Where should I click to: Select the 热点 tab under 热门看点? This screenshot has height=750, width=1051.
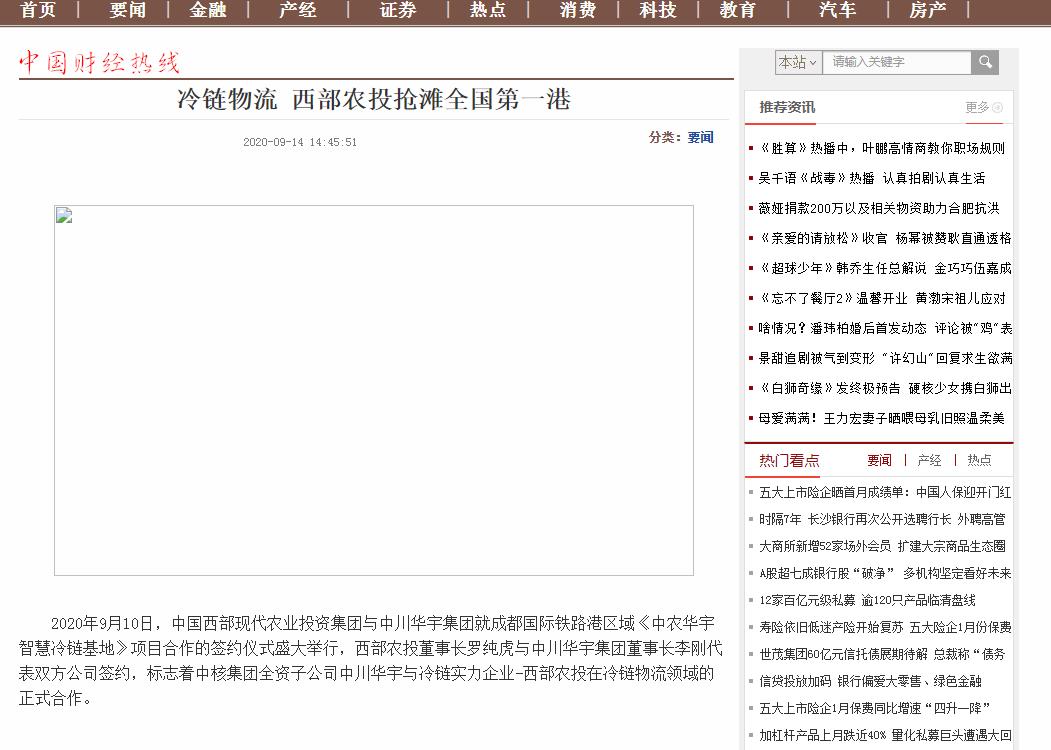pos(979,460)
